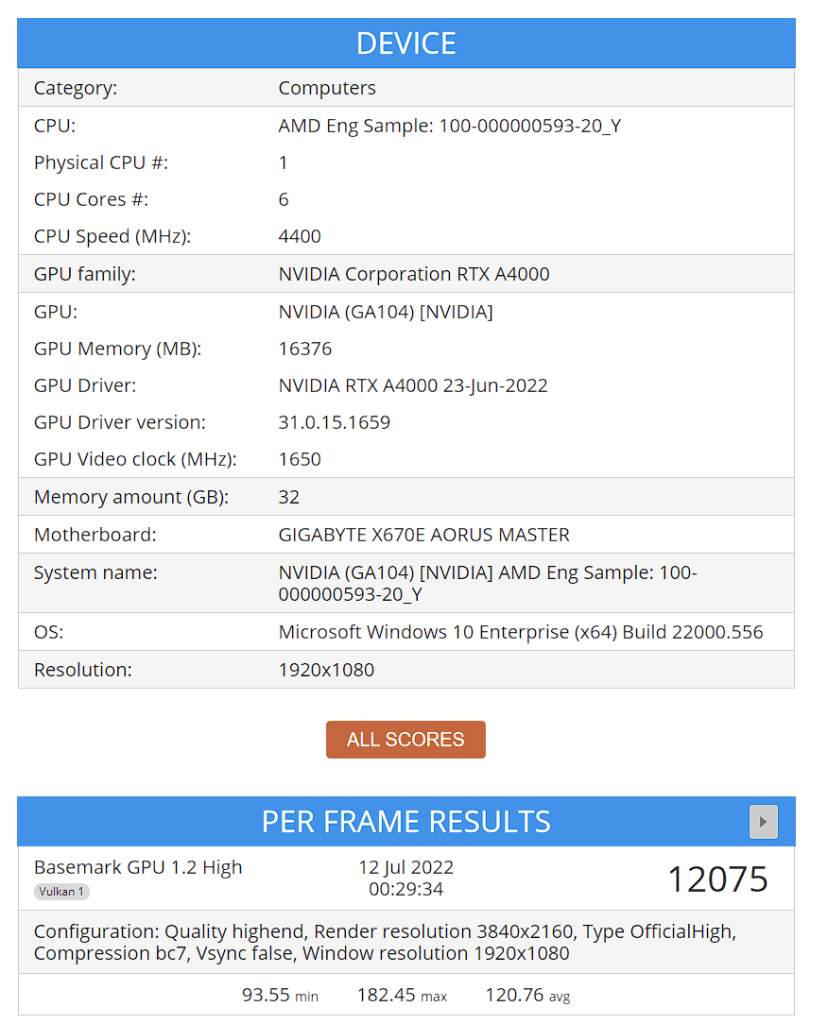Click the NVIDIA Corporation RTX A4000 value
Image resolution: width=828 pixels, height=1024 pixels.
[414, 274]
